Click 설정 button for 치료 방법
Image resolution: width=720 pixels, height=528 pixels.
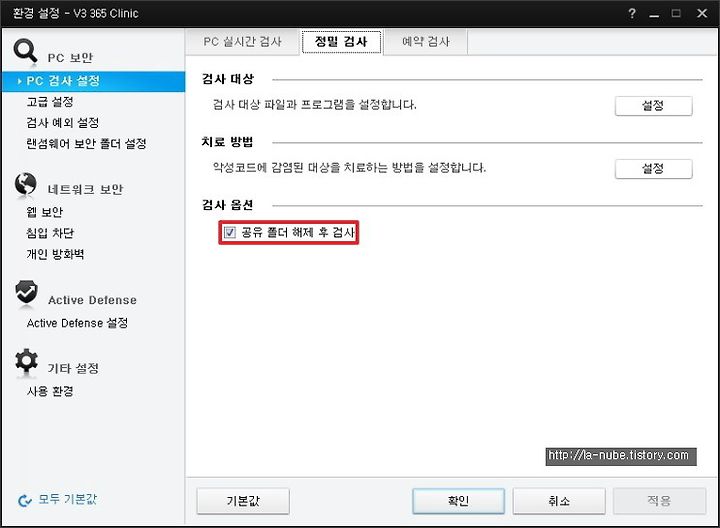(653, 169)
